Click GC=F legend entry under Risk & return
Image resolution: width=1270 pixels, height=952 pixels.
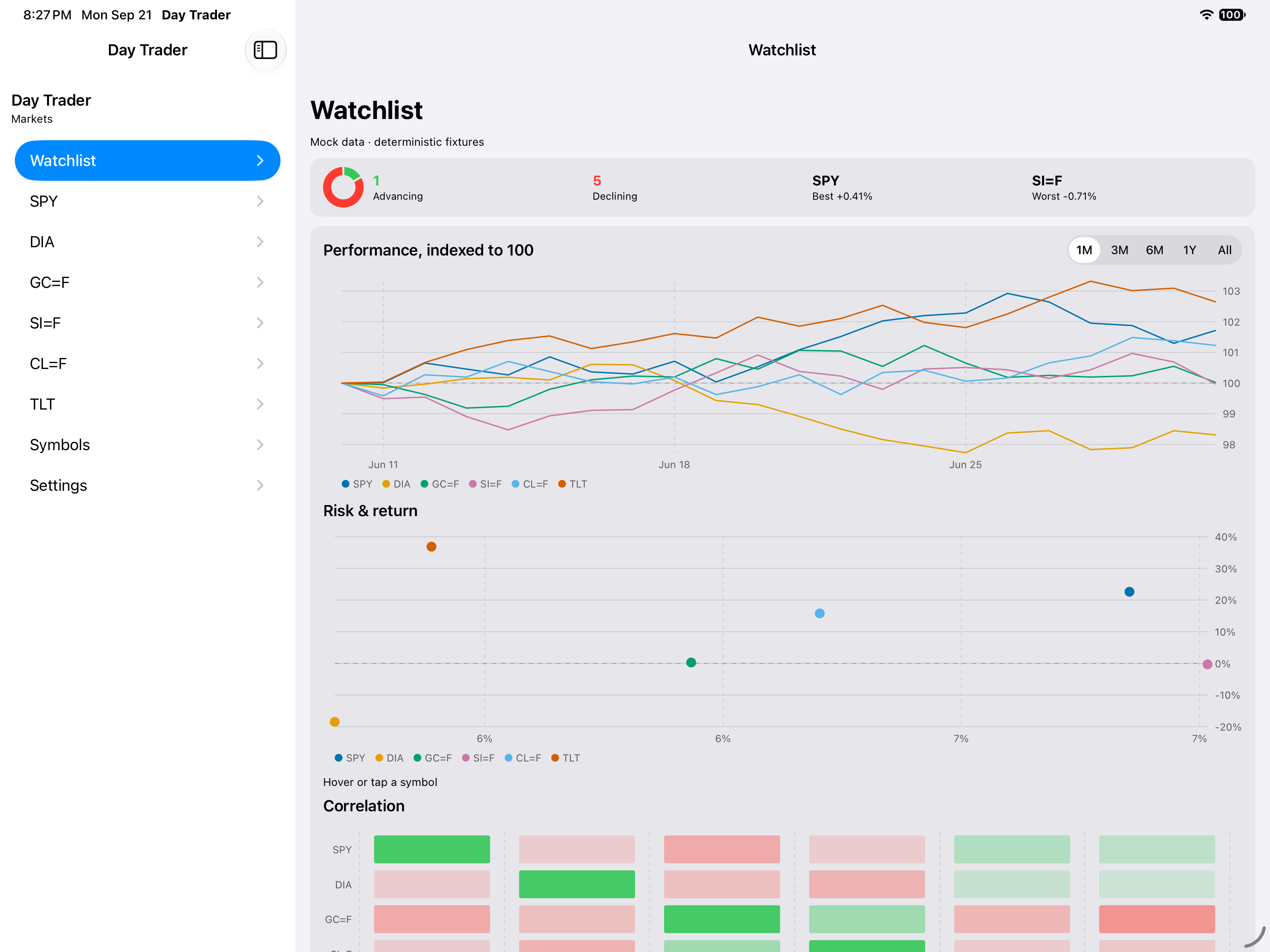[432, 758]
